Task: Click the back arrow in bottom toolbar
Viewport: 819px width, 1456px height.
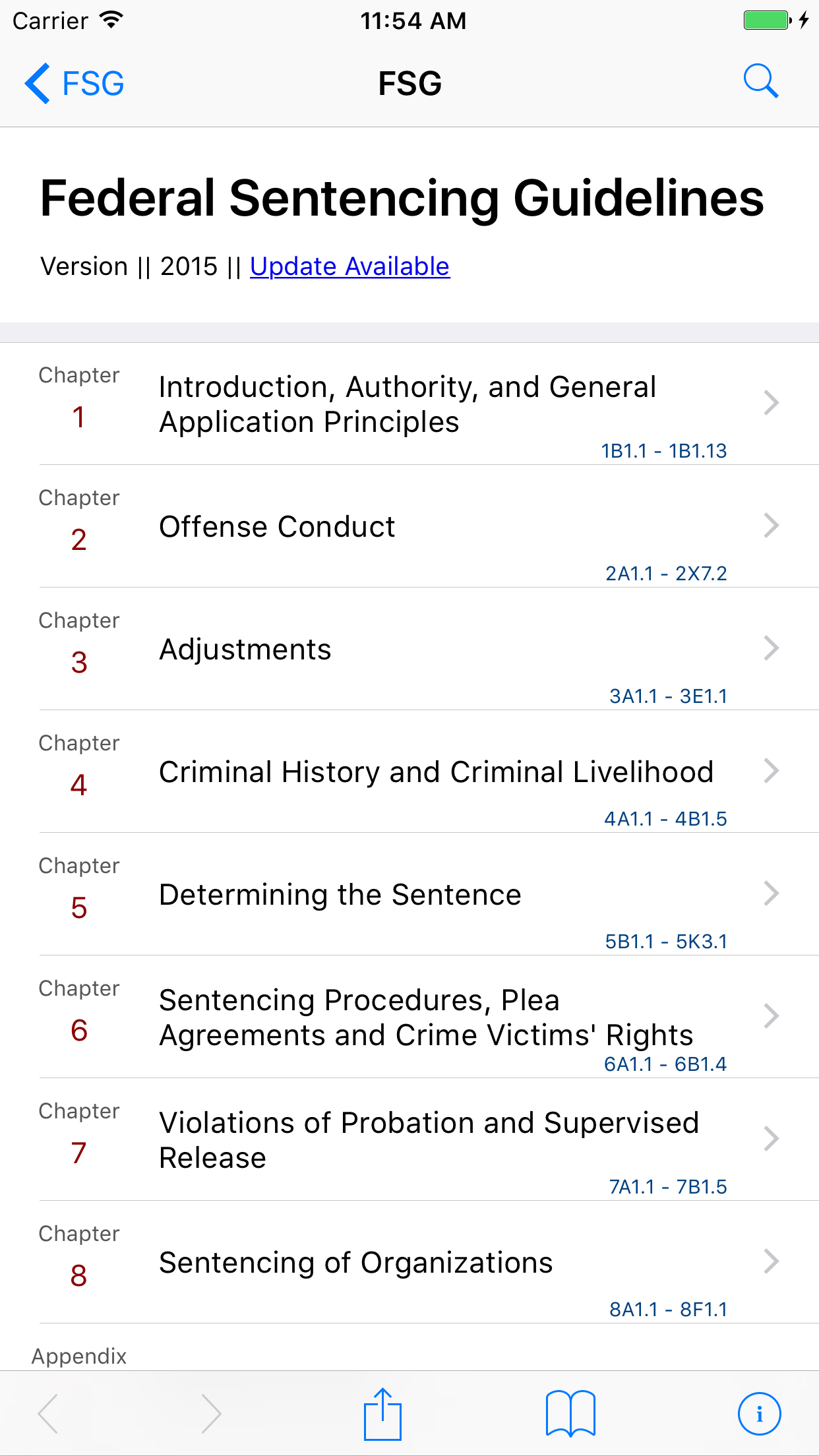Action: click(48, 1414)
